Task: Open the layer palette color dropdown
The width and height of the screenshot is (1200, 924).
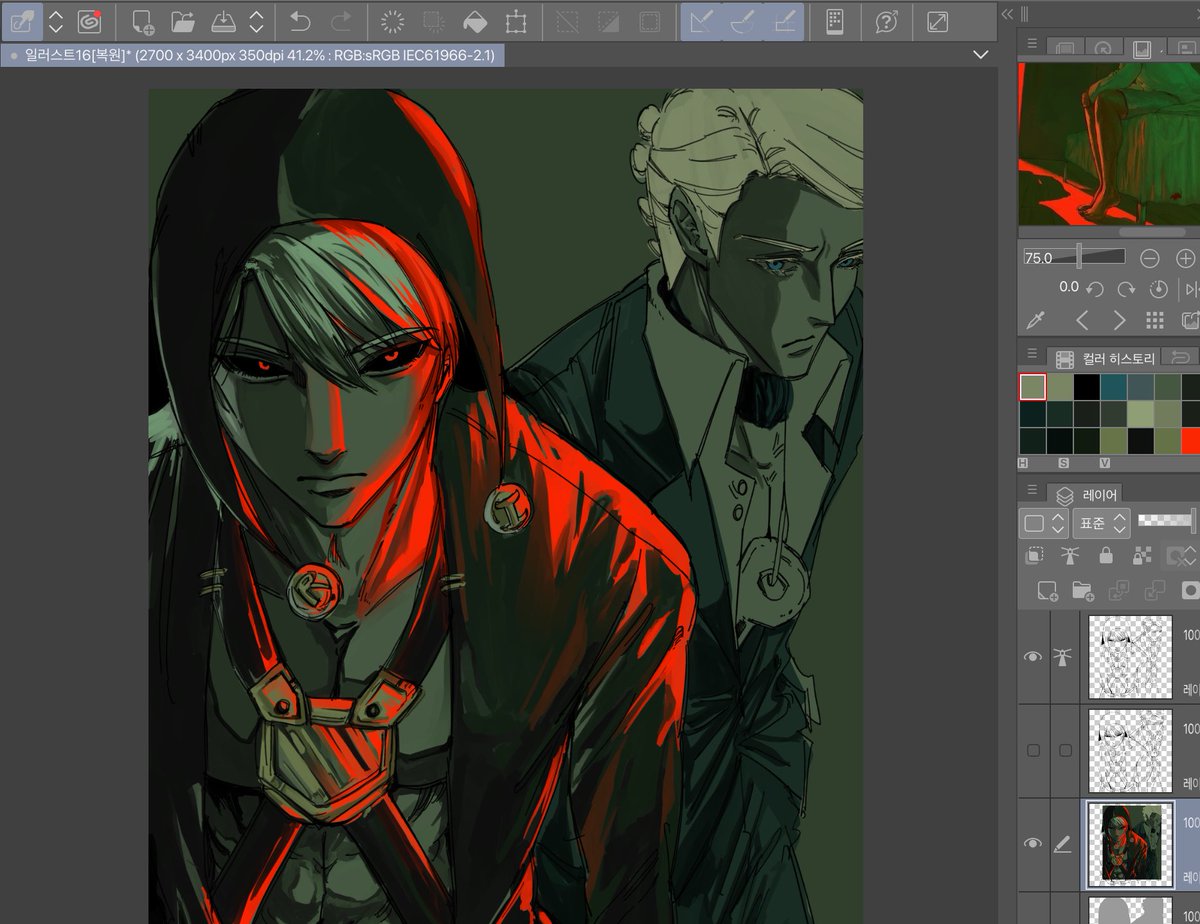Action: click(x=1042, y=522)
